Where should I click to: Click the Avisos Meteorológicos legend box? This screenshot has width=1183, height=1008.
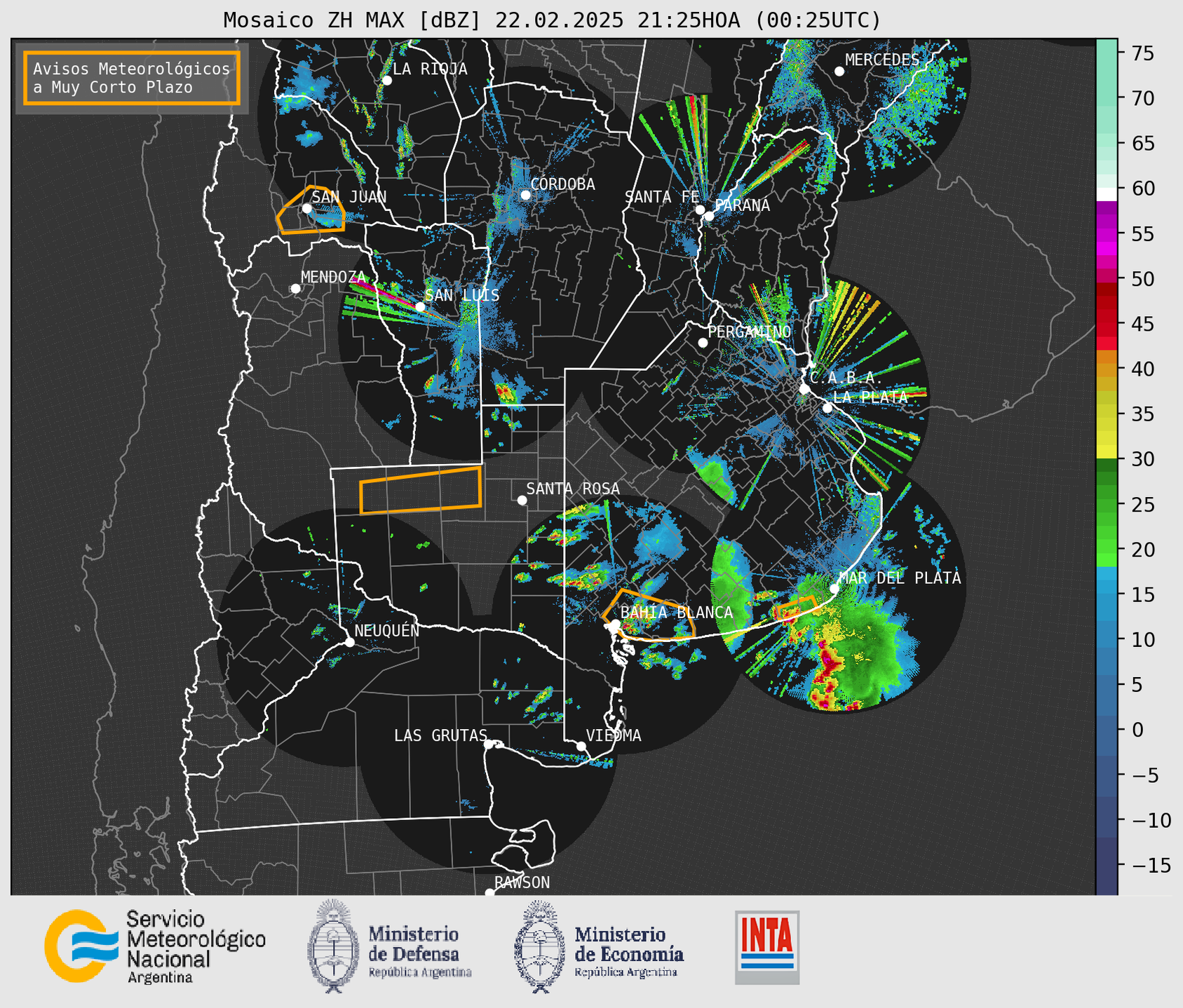tap(132, 78)
